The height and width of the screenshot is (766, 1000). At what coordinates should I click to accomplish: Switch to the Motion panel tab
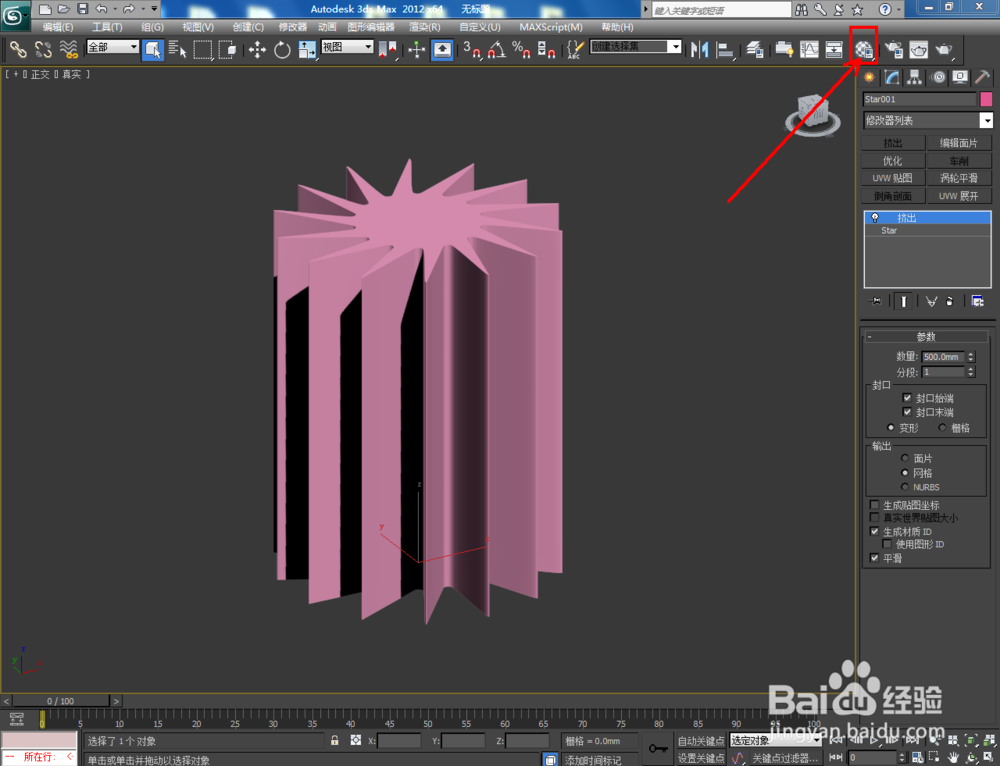(x=938, y=78)
